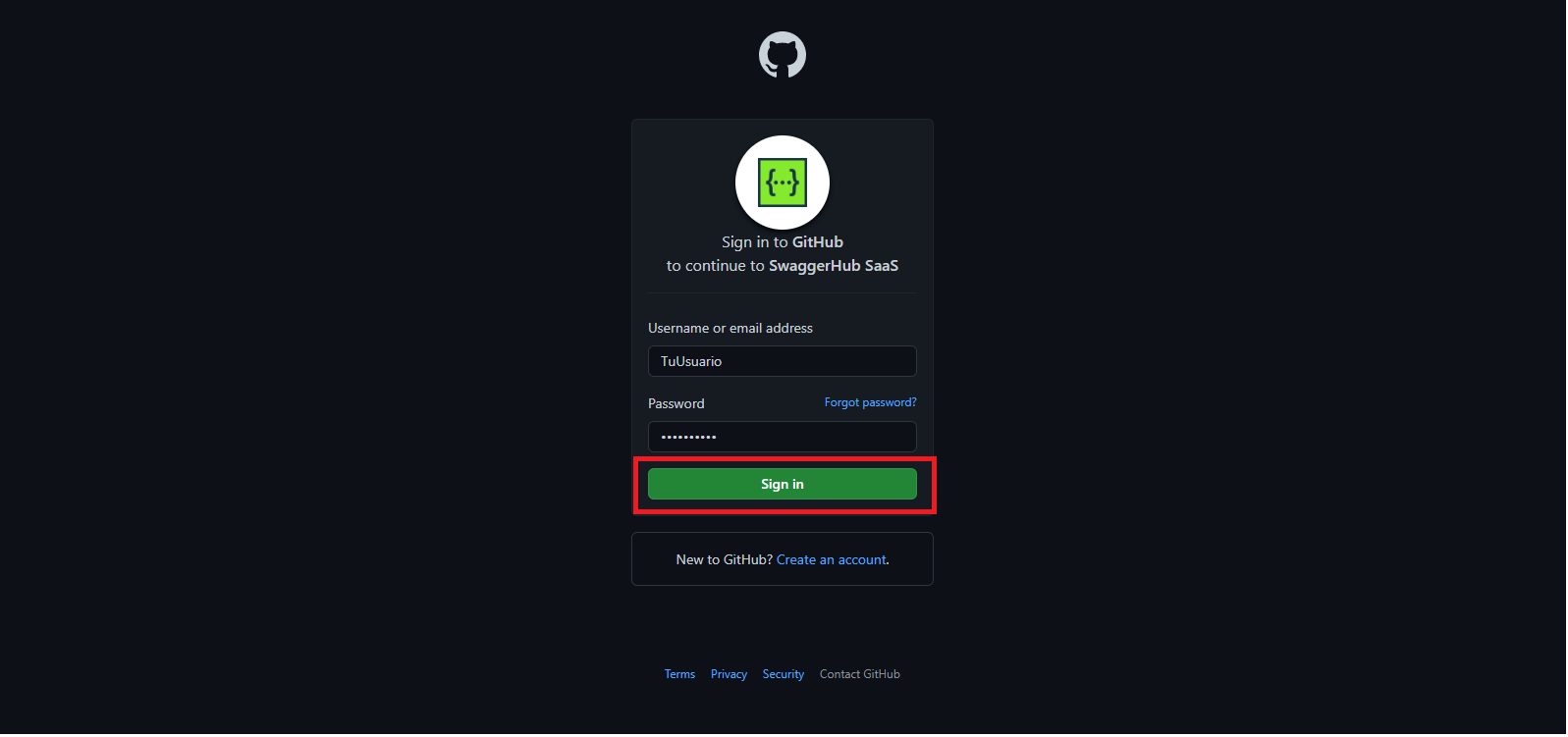Open the Privacy footer link
The width and height of the screenshot is (1568, 737).
[x=729, y=674]
